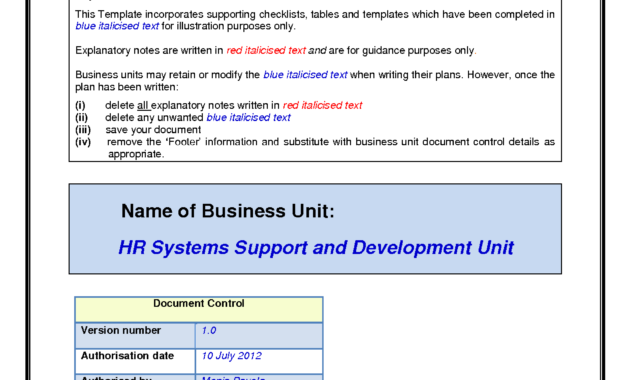This screenshot has width=630, height=380.
Task: Click list item (iii) 'save your document'
Action: [138, 130]
